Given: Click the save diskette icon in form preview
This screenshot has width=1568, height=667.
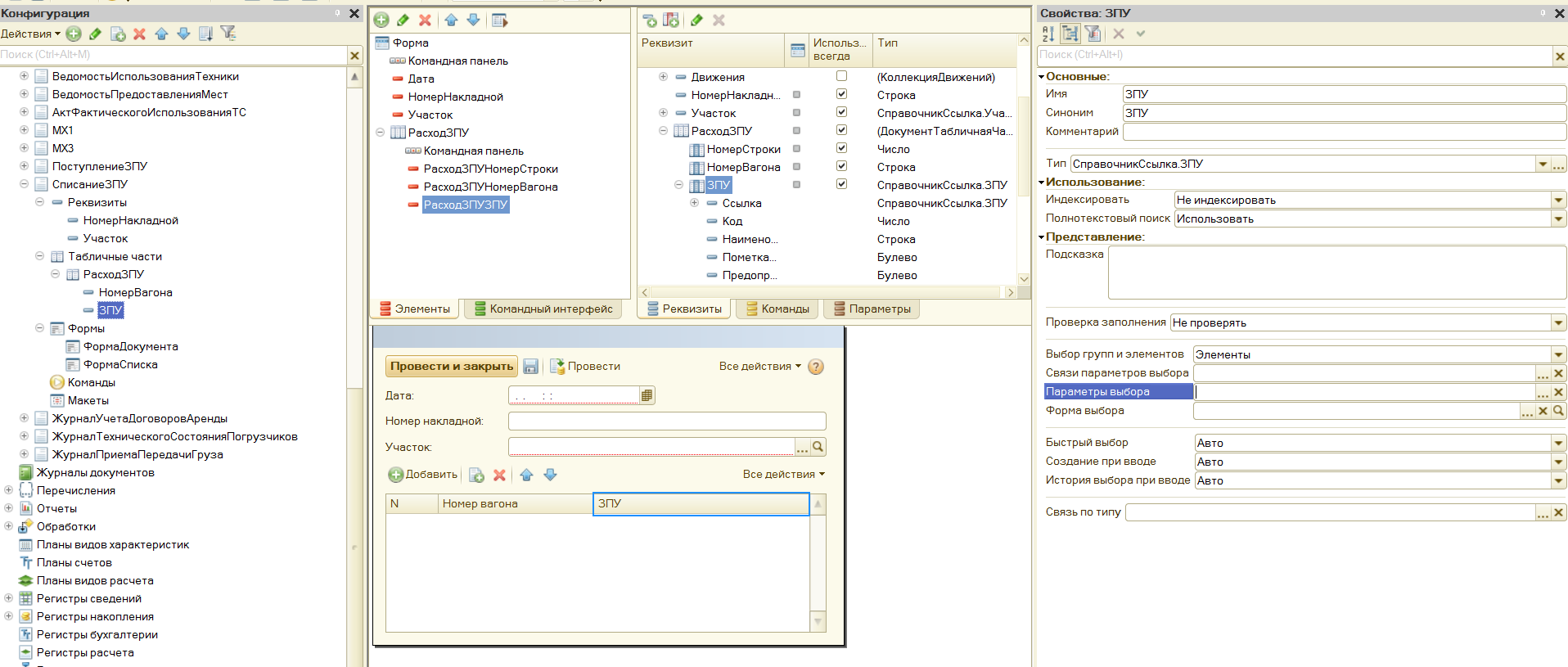Looking at the screenshot, I should coord(530,367).
